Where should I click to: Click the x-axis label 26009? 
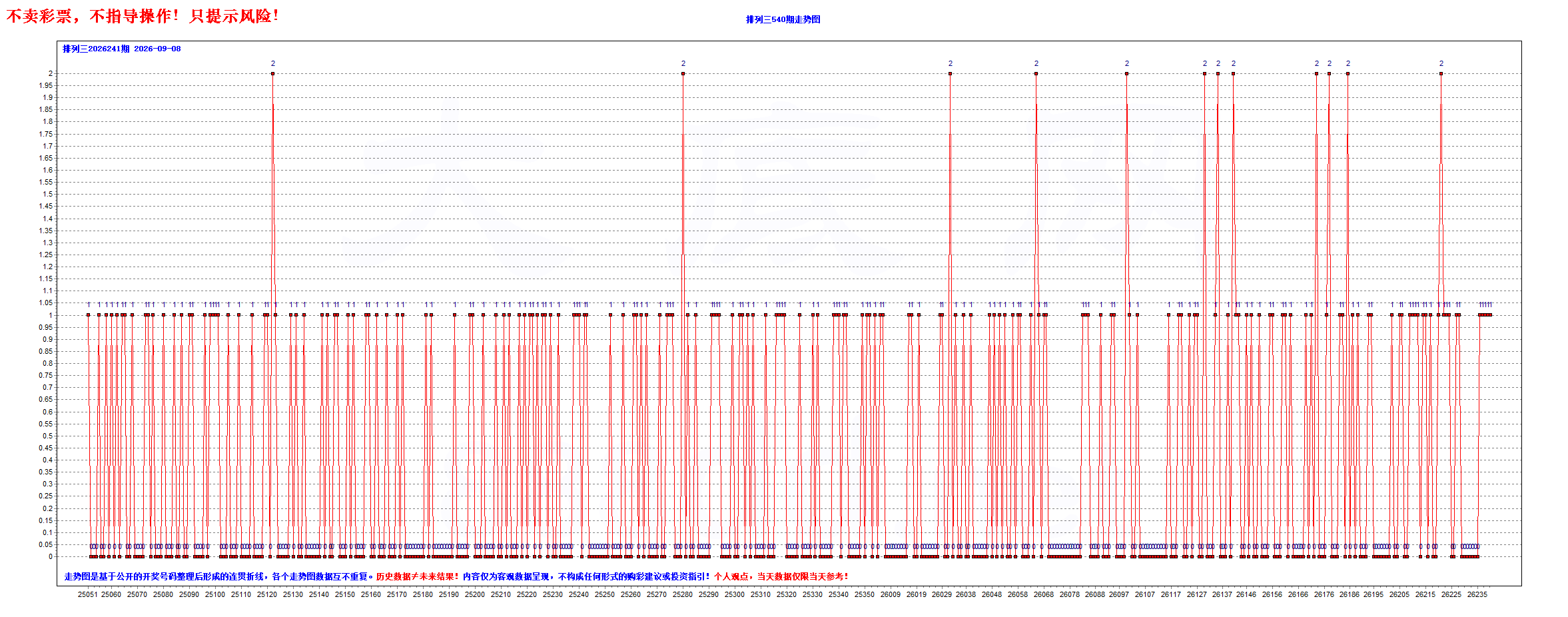pos(891,594)
